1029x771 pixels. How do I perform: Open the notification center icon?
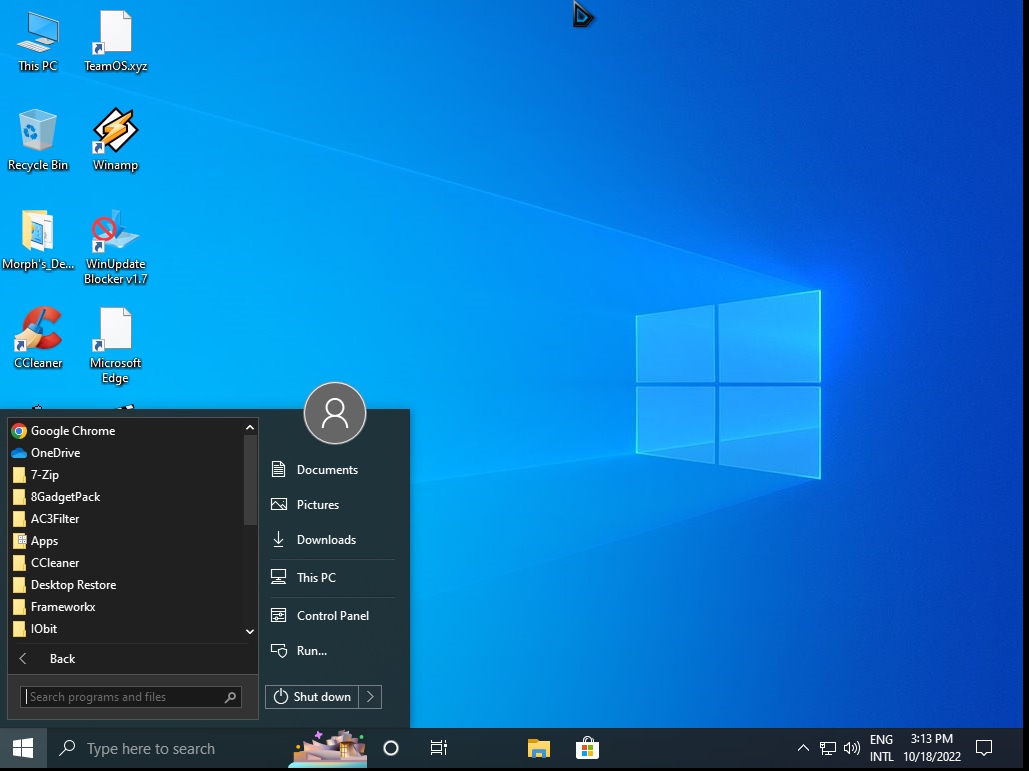tap(984, 748)
